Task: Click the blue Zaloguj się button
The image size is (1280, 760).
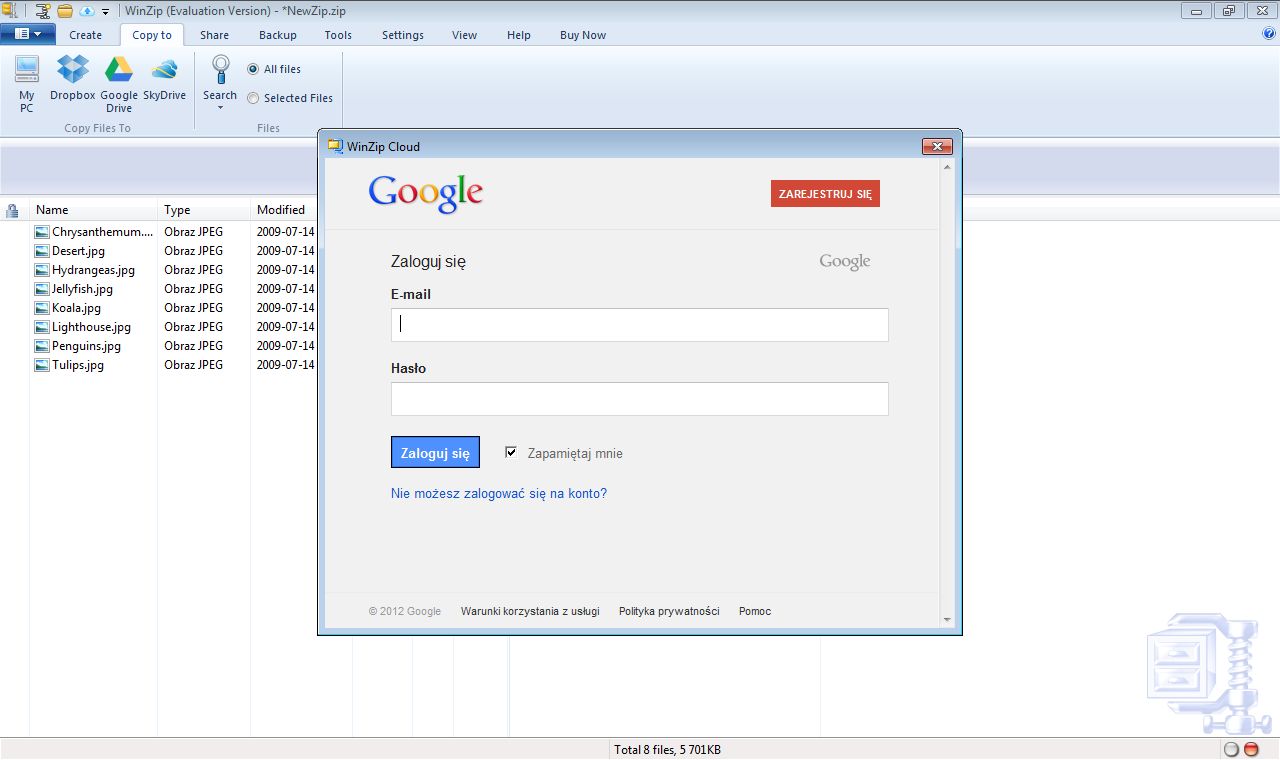Action: click(x=435, y=452)
